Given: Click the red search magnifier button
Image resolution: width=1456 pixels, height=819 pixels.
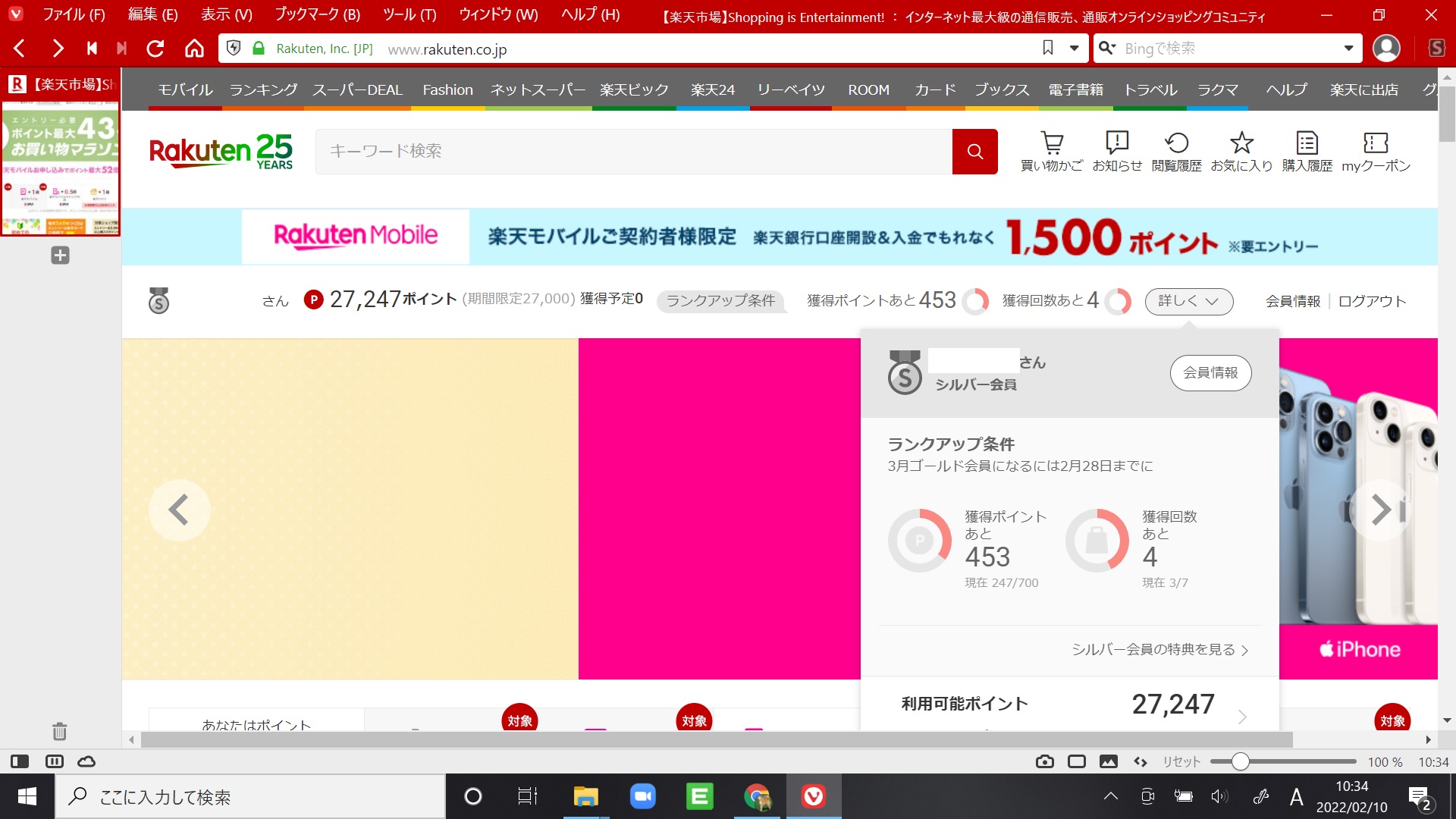Looking at the screenshot, I should (x=974, y=152).
